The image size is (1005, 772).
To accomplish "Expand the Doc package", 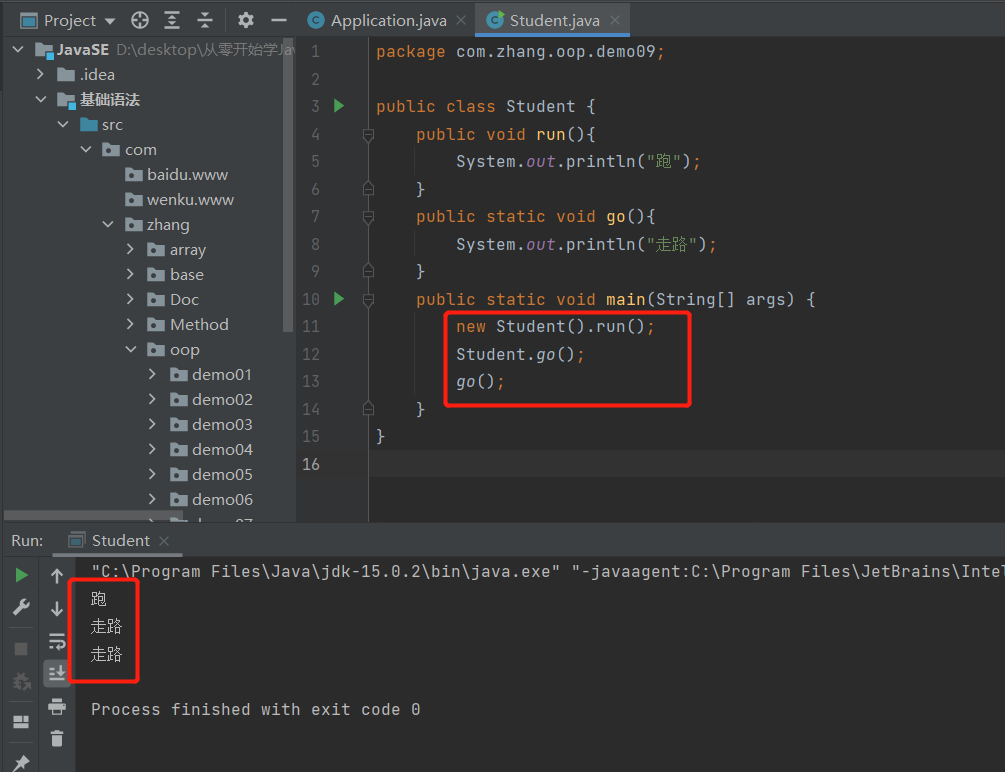I will tap(131, 299).
